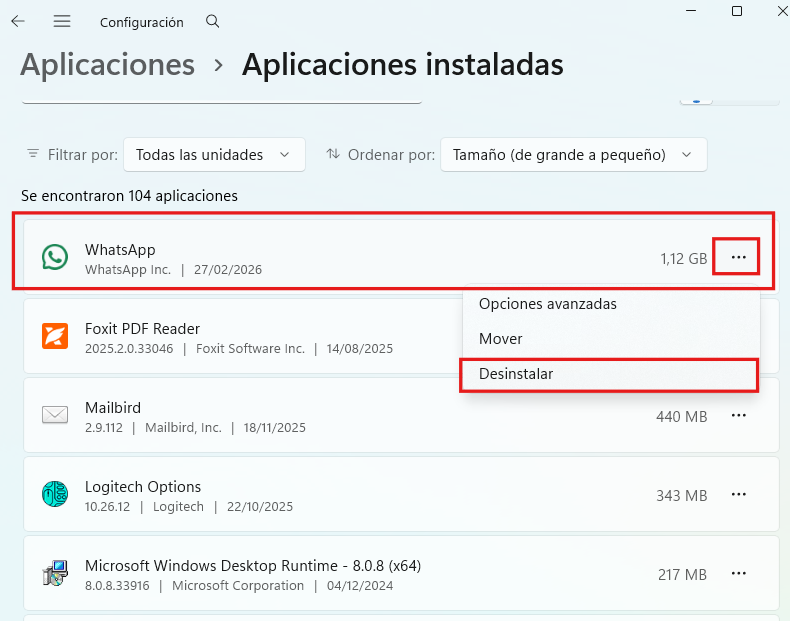Viewport: 790px width, 621px height.
Task: Click the 'Aplicaciones instaladas' heading
Action: 403,64
